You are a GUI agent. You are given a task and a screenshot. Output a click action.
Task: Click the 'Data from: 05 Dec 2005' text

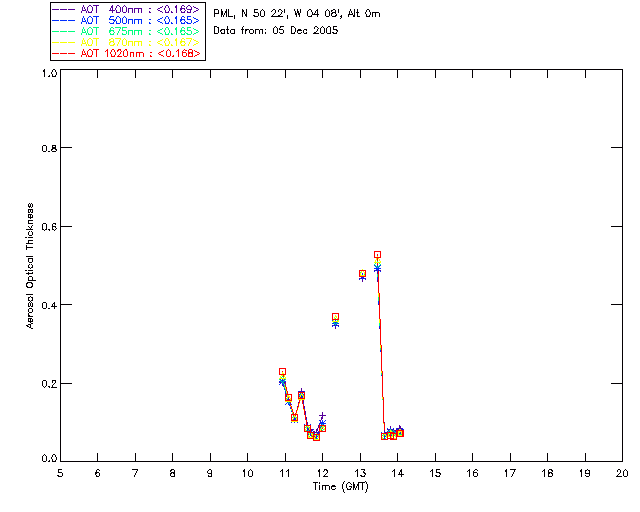coord(276,31)
